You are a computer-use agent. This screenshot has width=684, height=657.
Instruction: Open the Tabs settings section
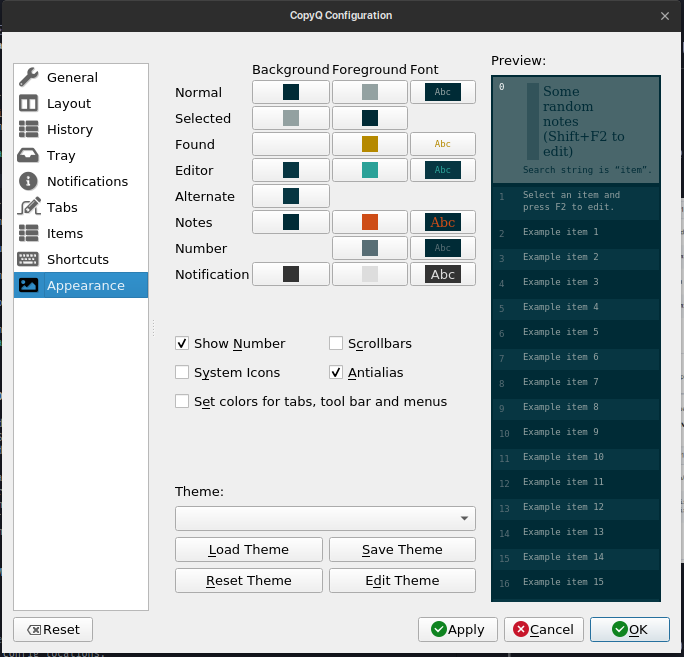coord(81,207)
